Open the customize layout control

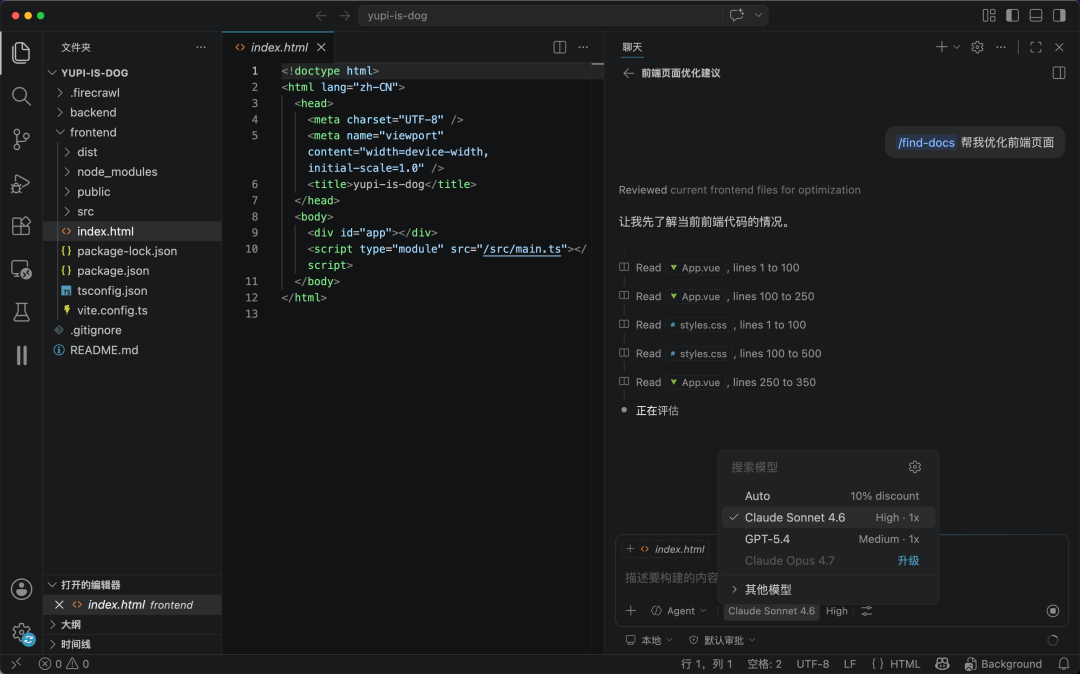pos(988,15)
